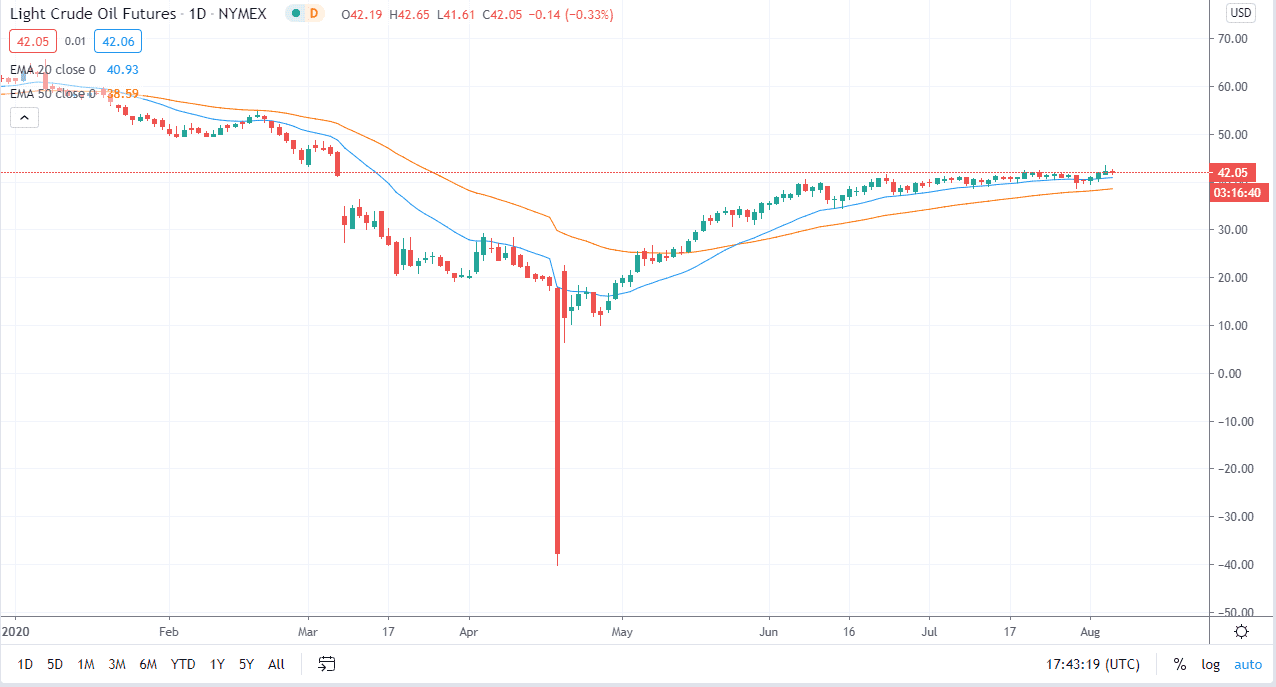Image resolution: width=1276 pixels, height=687 pixels.
Task: Click the orange D delayed data badge
Action: coord(314,14)
